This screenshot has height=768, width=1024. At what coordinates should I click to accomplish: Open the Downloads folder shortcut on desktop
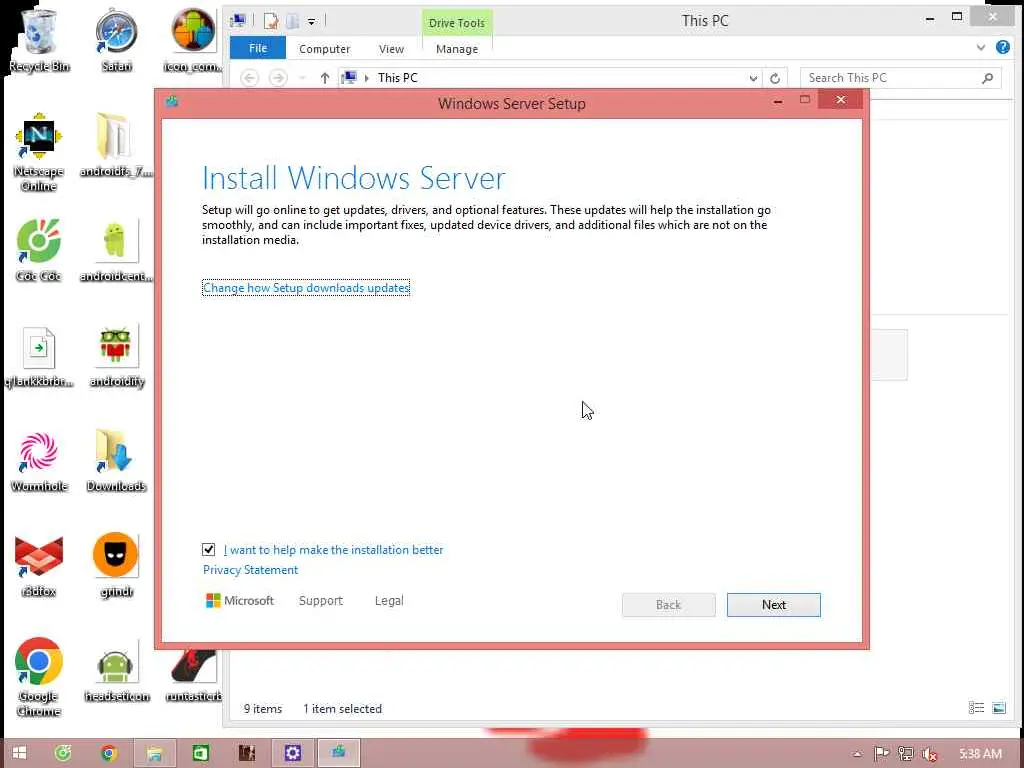(116, 461)
